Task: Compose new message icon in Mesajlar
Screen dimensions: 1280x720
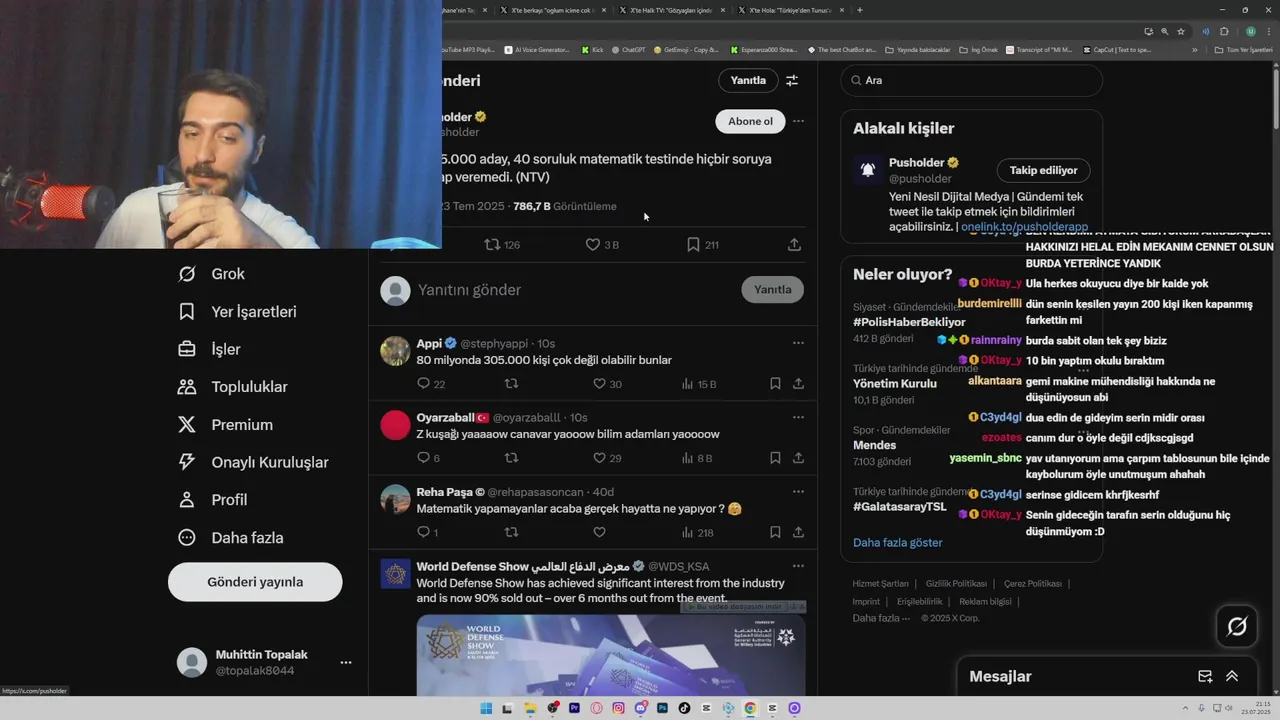Action: coord(1205,677)
